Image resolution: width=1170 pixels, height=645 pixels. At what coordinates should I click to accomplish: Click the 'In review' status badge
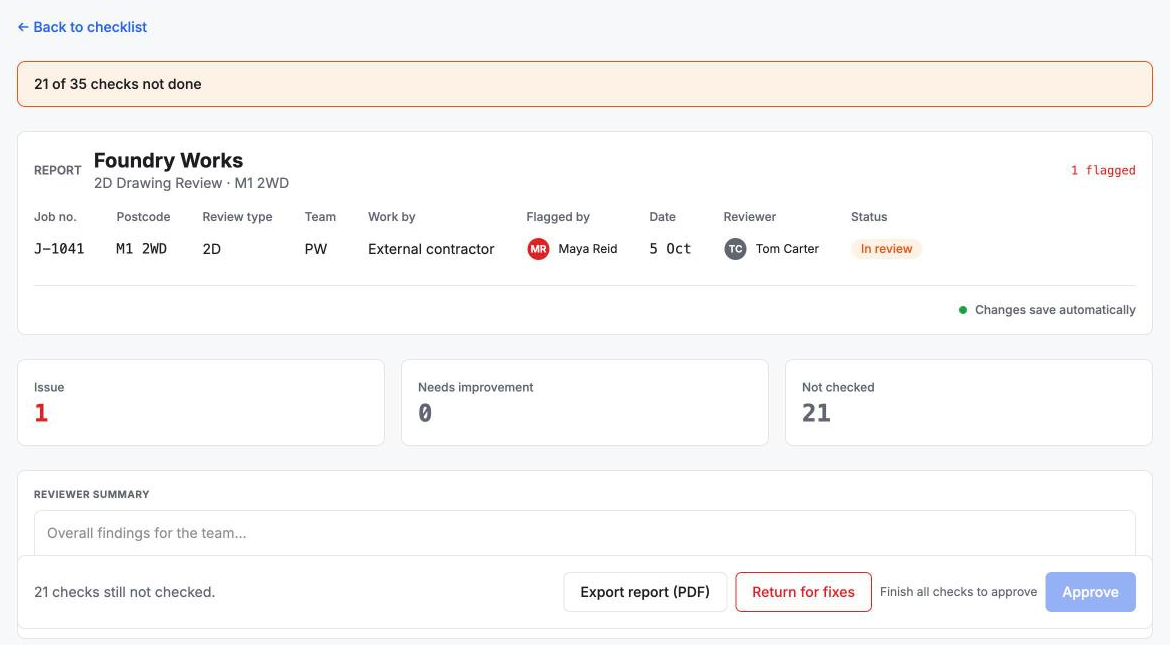[886, 249]
